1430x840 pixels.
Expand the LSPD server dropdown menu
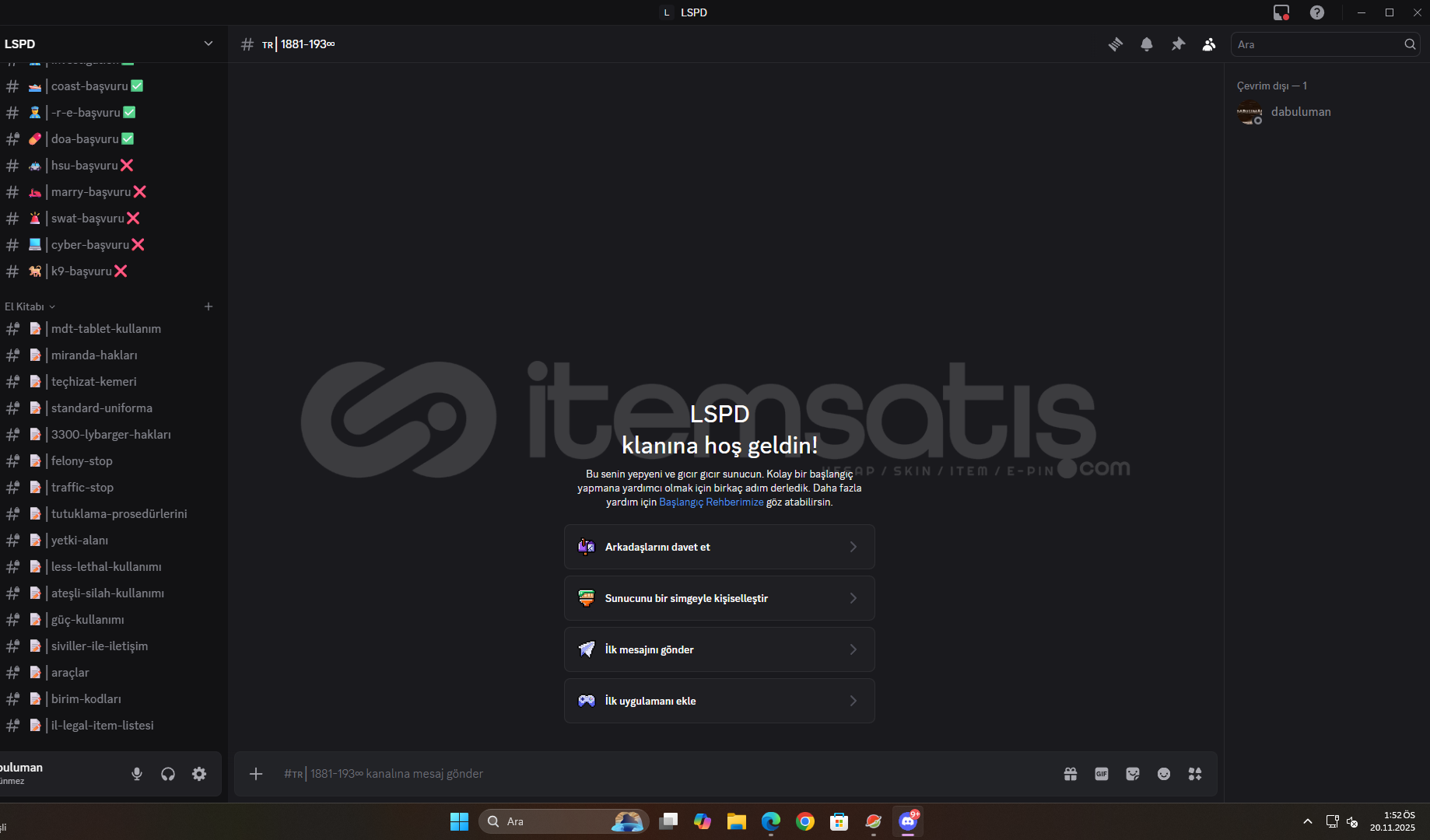click(x=208, y=44)
